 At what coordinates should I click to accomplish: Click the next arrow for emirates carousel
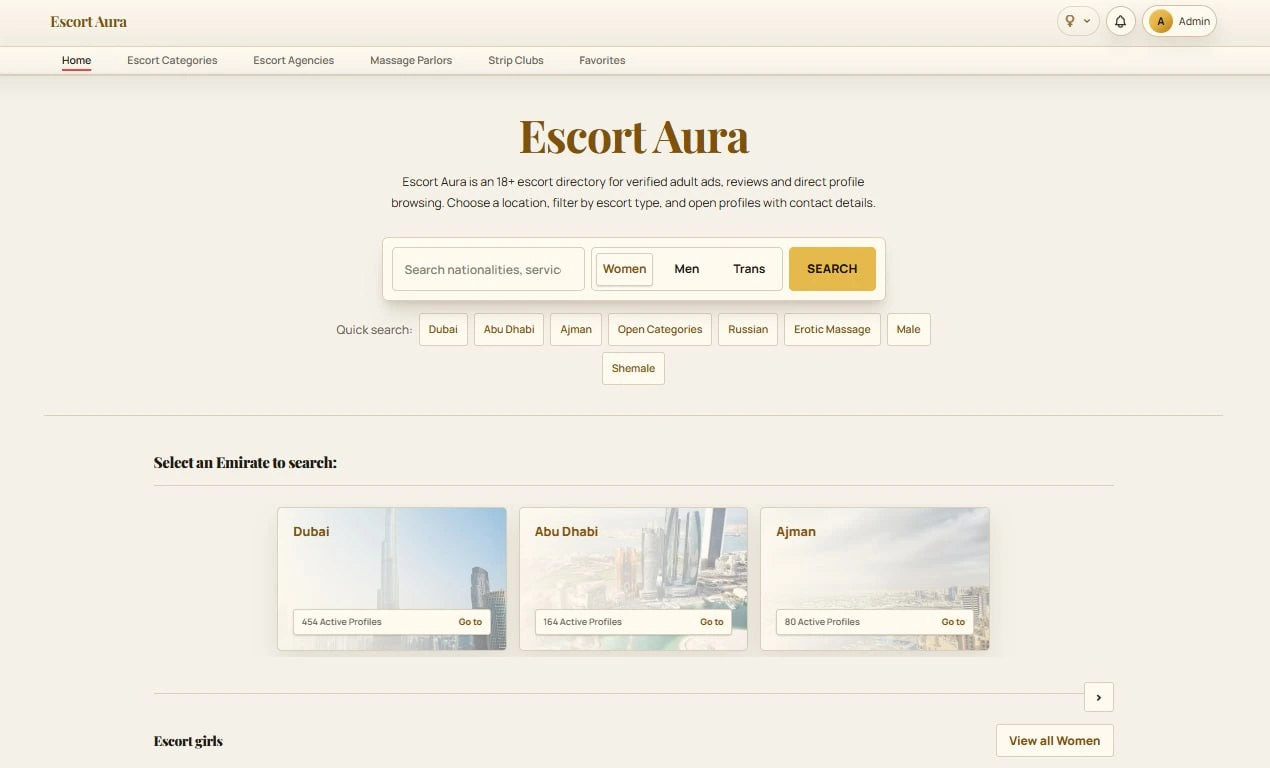pyautogui.click(x=1099, y=697)
